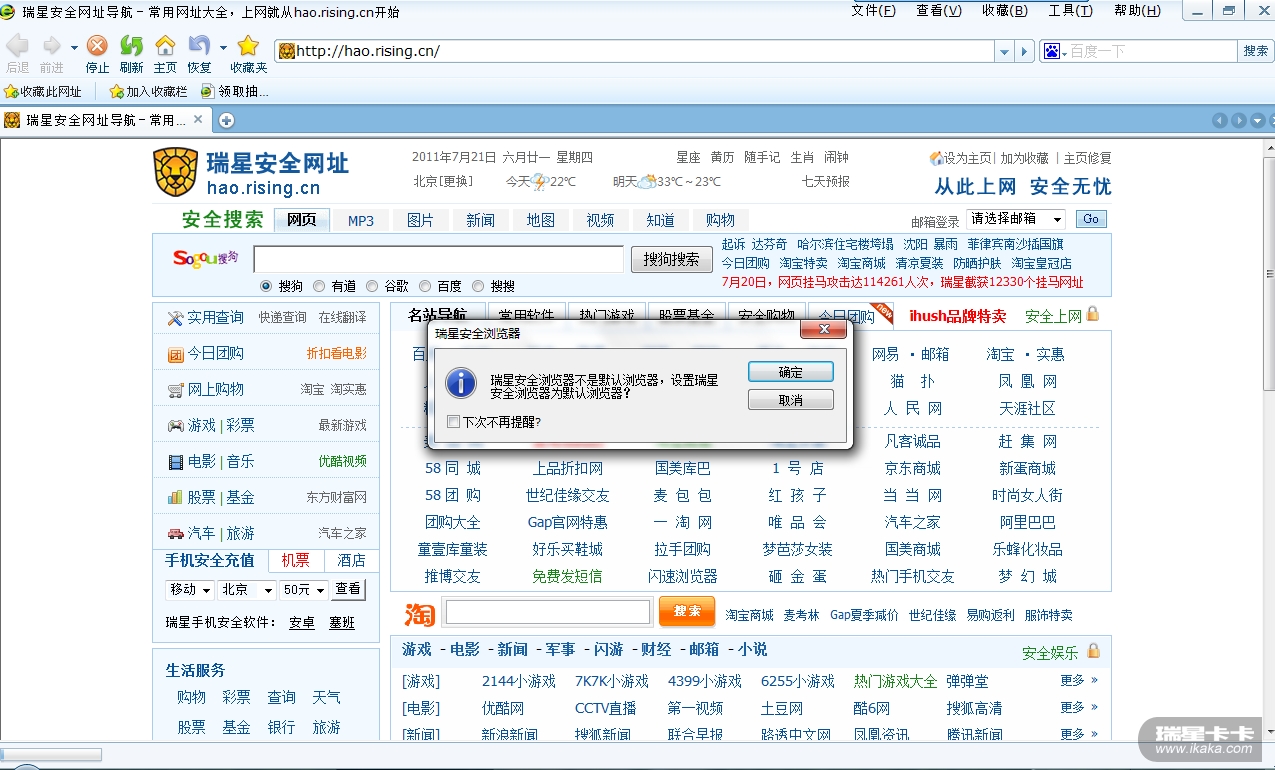
Task: Click the Baidu paw search-engine icon
Action: [1051, 51]
